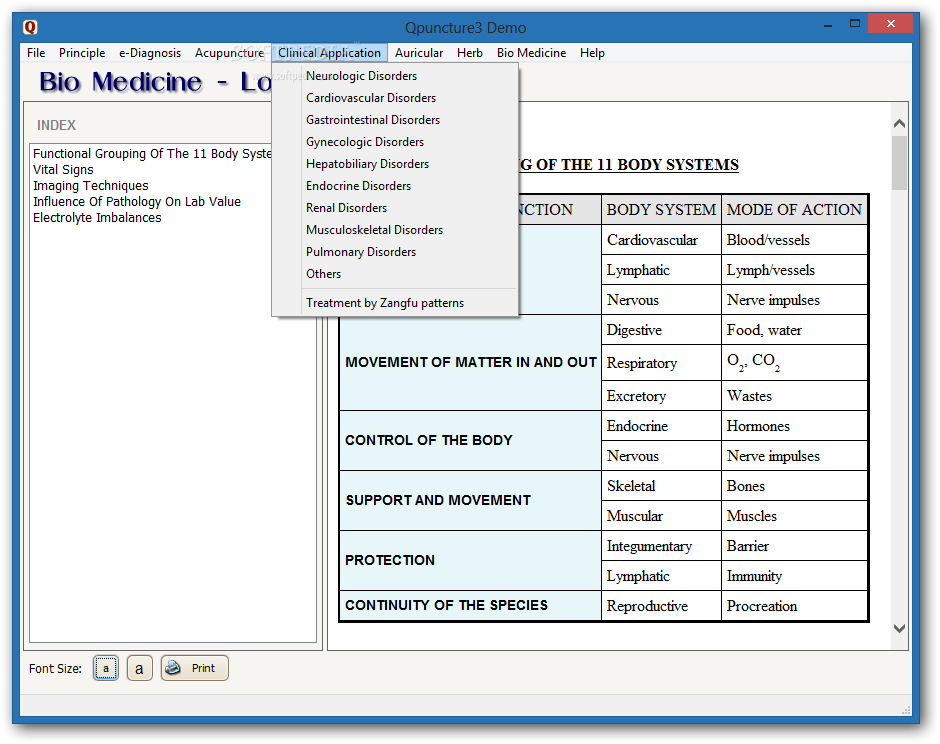The image size is (940, 744).
Task: Click the Hormones table cell
Action: pos(794,426)
